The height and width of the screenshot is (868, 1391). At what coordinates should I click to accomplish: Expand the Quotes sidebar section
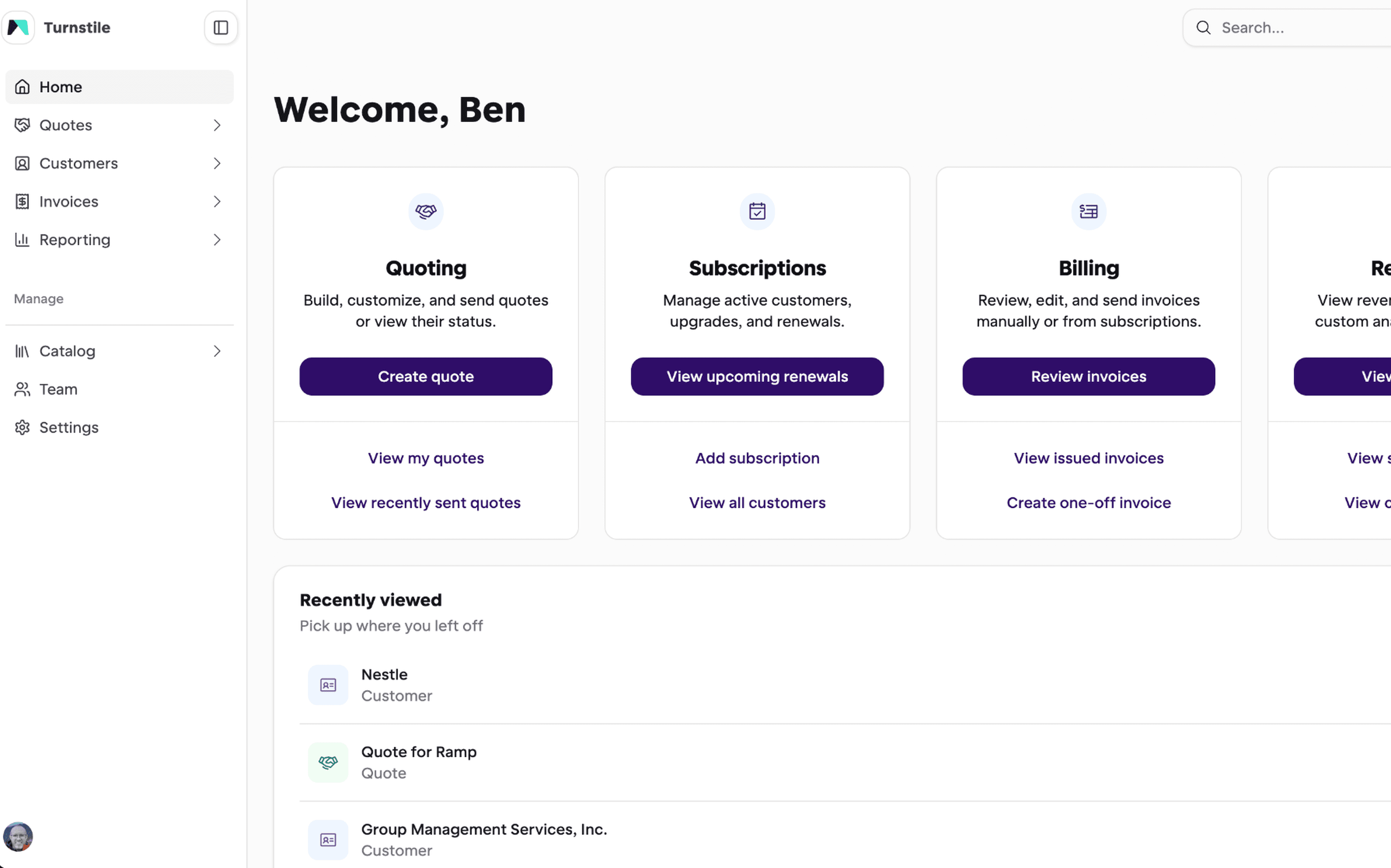click(x=217, y=125)
